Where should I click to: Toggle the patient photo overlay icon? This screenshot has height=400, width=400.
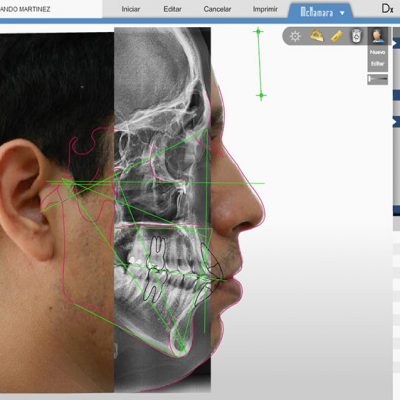coord(377,36)
